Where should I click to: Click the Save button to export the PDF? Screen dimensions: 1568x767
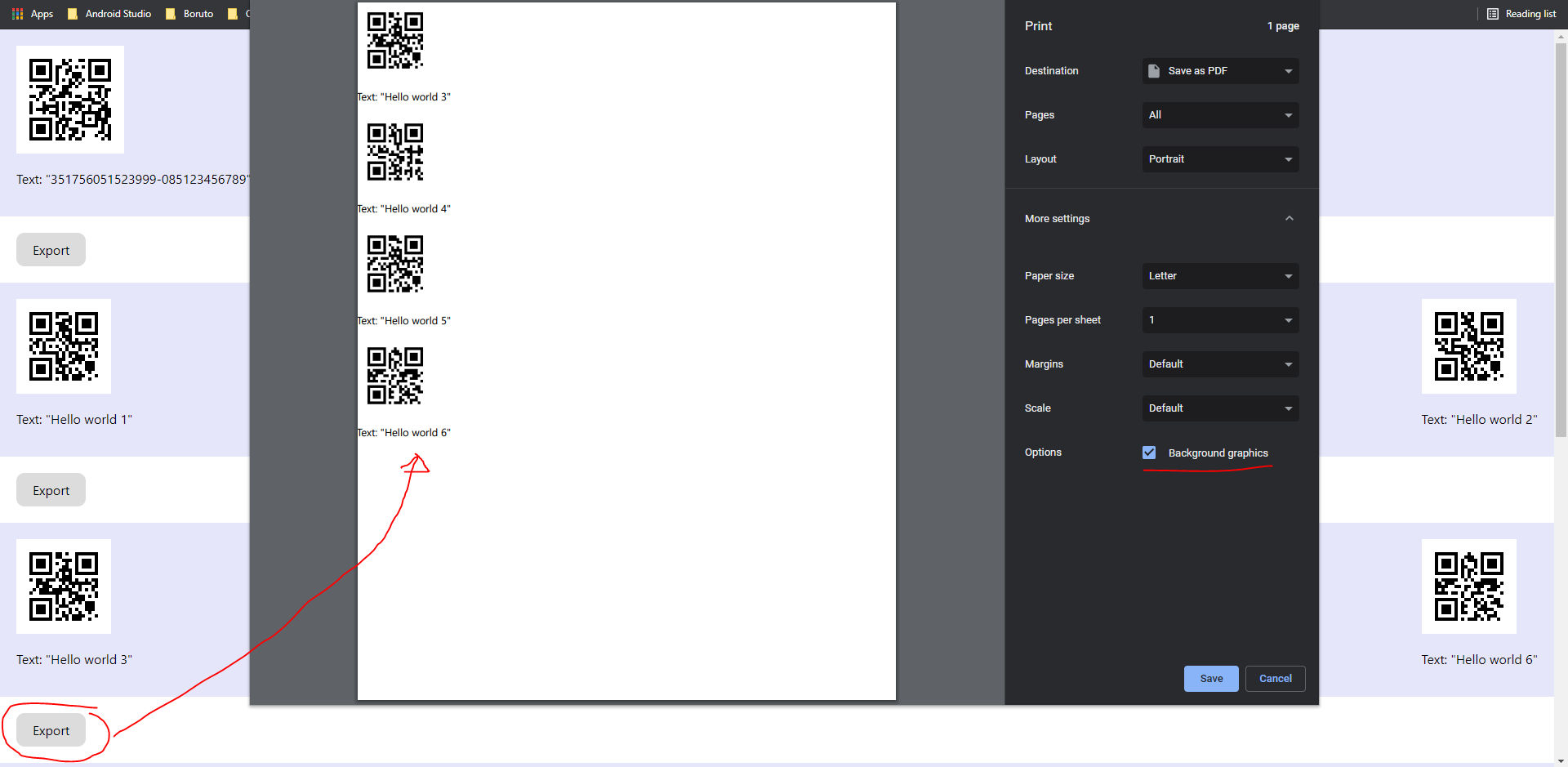click(1211, 678)
